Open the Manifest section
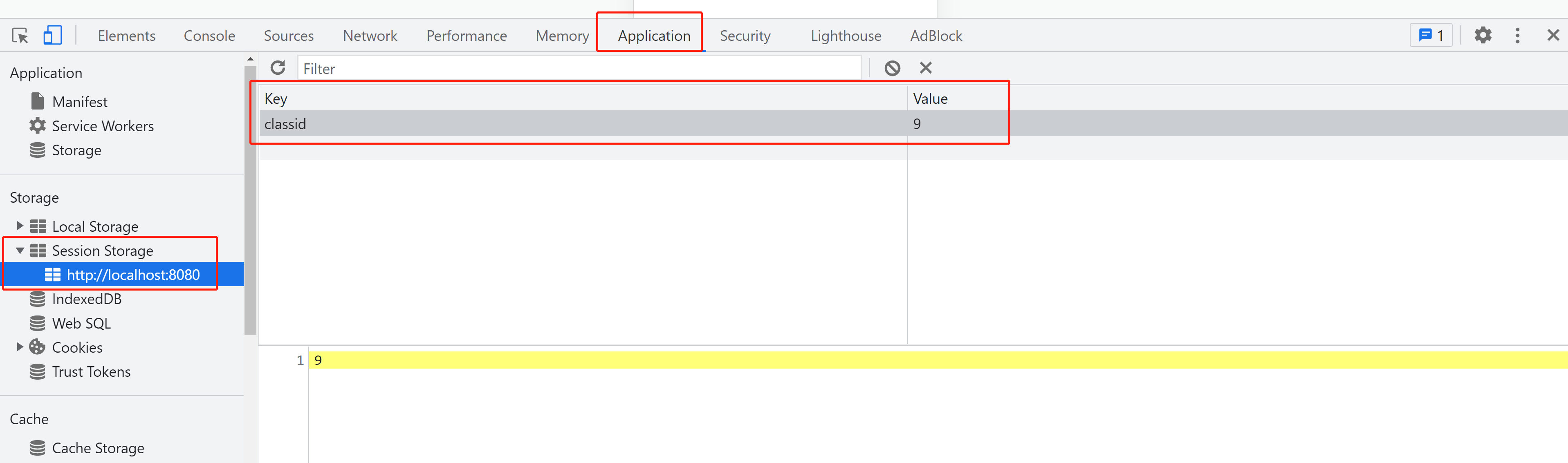Image resolution: width=1568 pixels, height=463 pixels. 79,102
